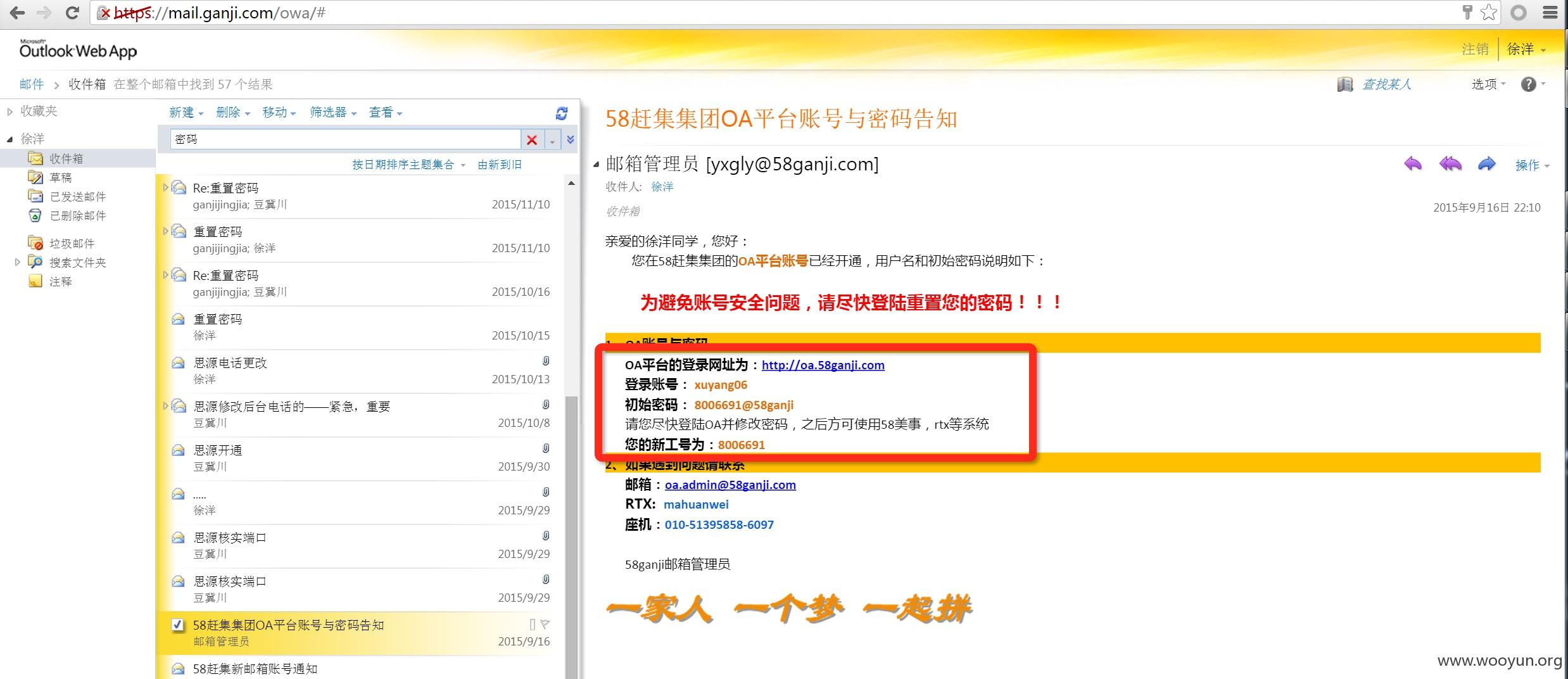Screen dimensions: 1568x679
Task: Open the 移动 menu
Action: tap(279, 113)
